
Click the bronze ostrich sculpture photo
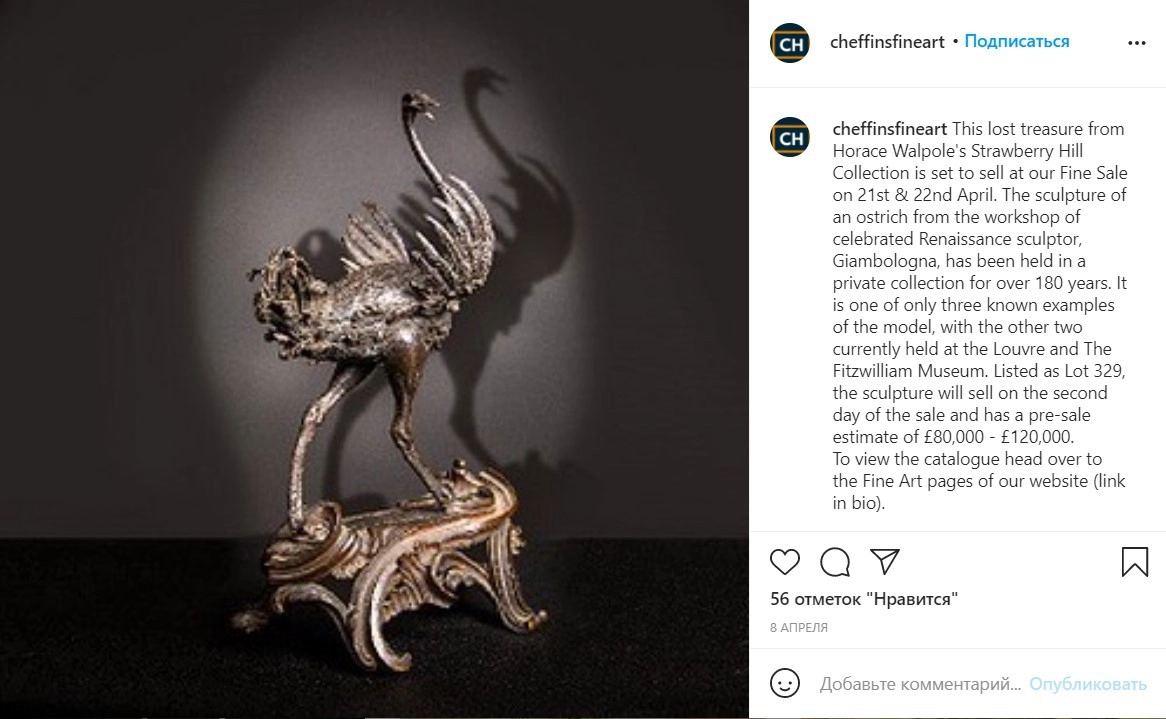click(374, 359)
